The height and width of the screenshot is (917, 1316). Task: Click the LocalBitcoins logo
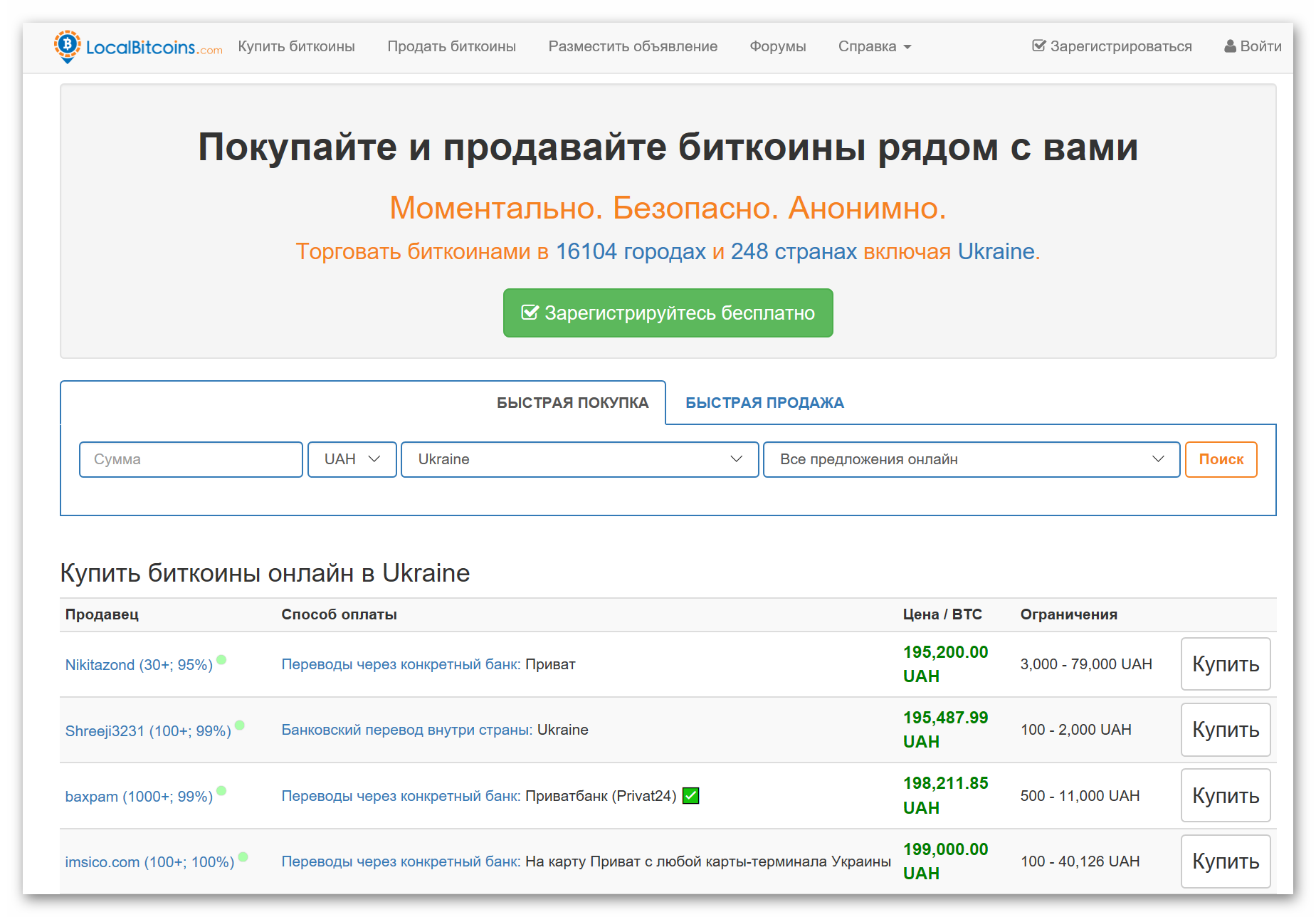tap(138, 47)
